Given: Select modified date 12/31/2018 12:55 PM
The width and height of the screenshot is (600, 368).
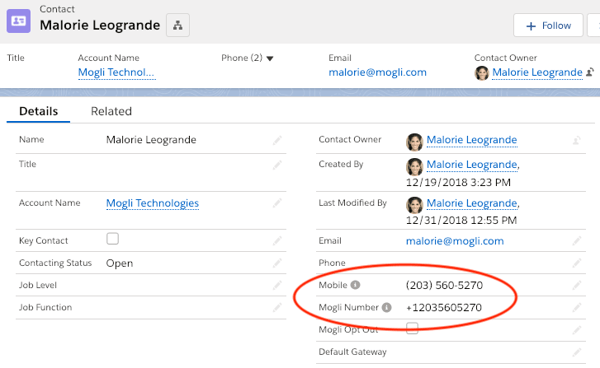Looking at the screenshot, I should tap(461, 220).
